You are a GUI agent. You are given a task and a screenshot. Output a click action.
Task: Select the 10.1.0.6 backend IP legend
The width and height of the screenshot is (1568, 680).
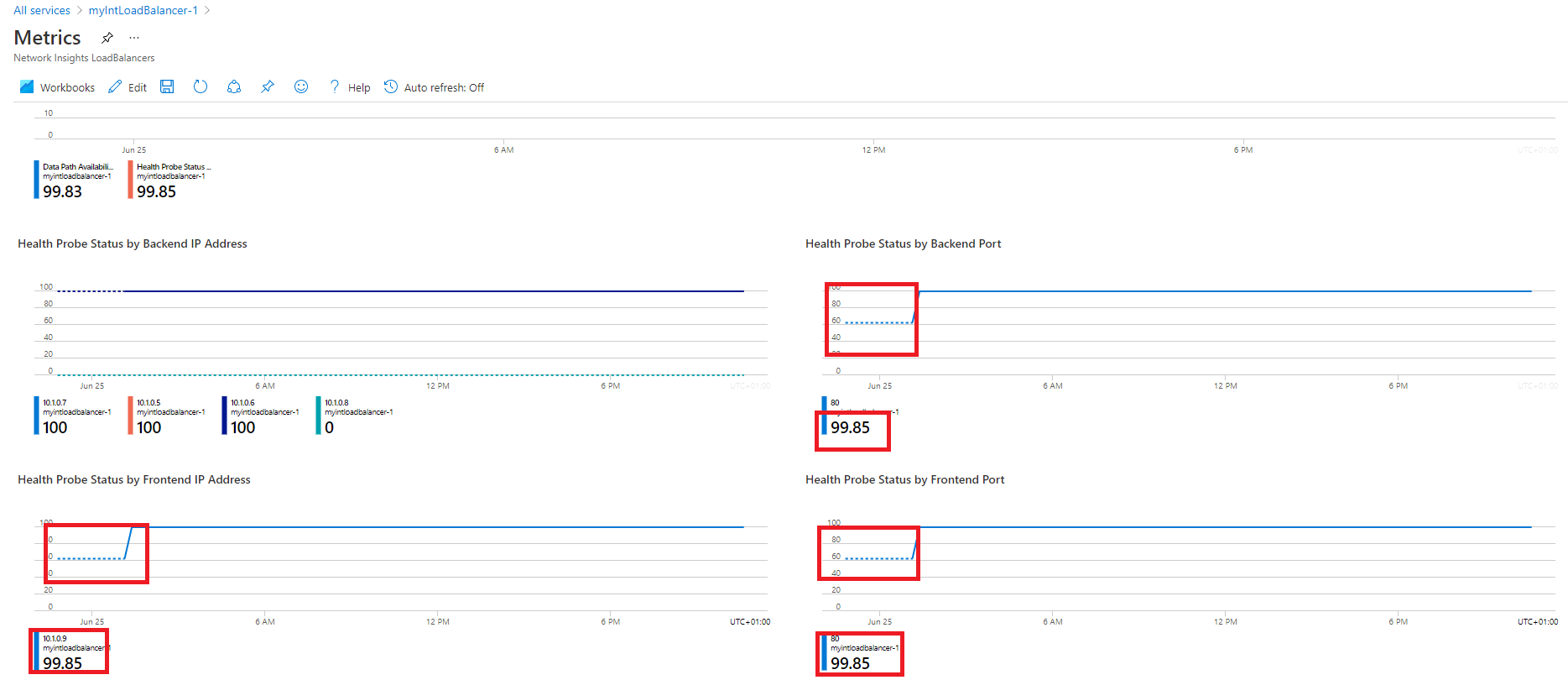tap(262, 416)
